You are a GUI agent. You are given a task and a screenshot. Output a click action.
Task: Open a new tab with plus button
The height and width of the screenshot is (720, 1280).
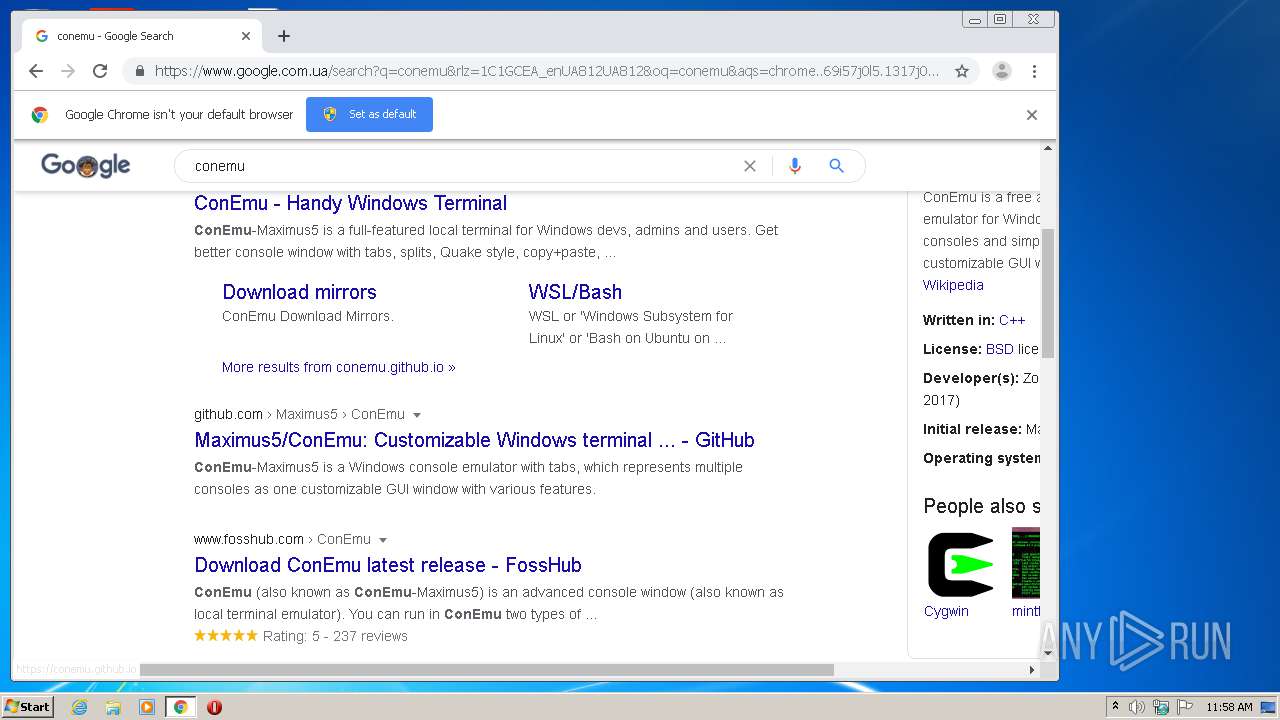pyautogui.click(x=284, y=36)
